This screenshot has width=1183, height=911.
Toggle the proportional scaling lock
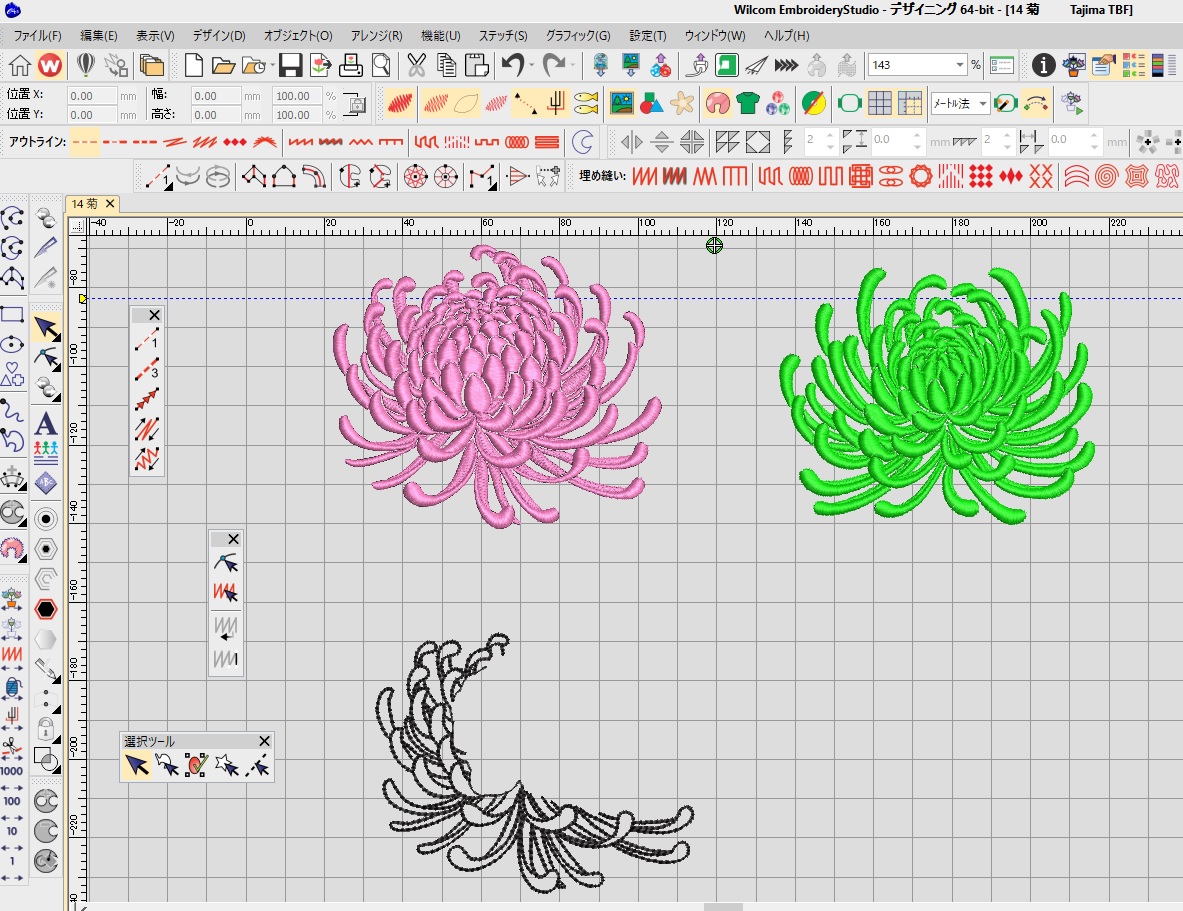(354, 105)
